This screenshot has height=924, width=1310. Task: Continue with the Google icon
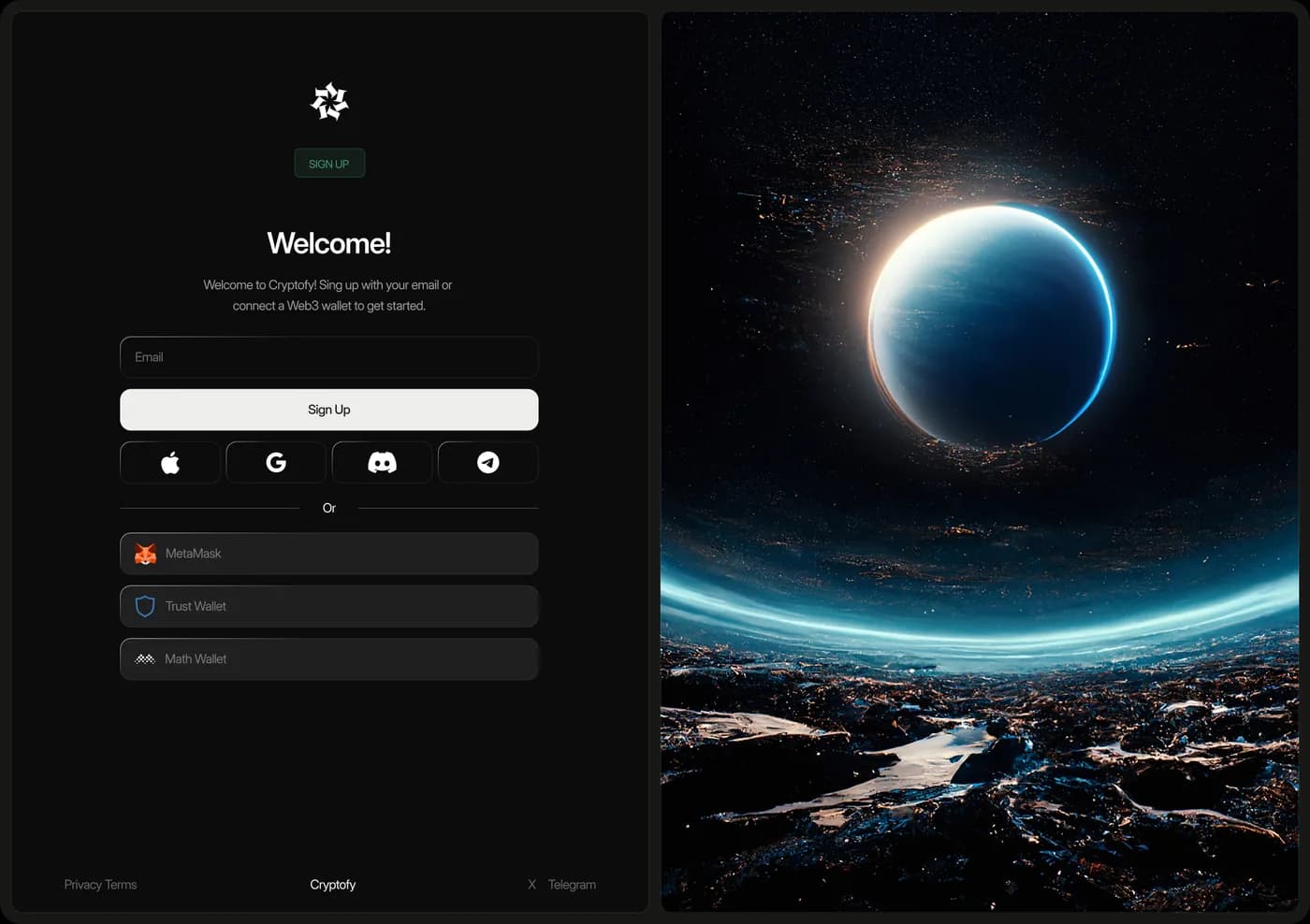click(276, 462)
